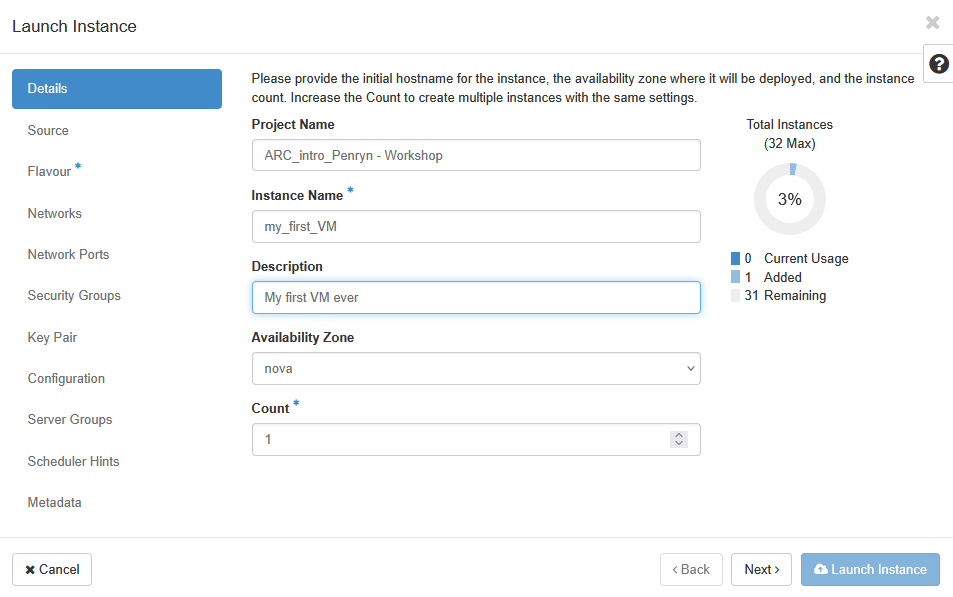
Task: Click the 'Count' field label
Action: click(x=270, y=409)
